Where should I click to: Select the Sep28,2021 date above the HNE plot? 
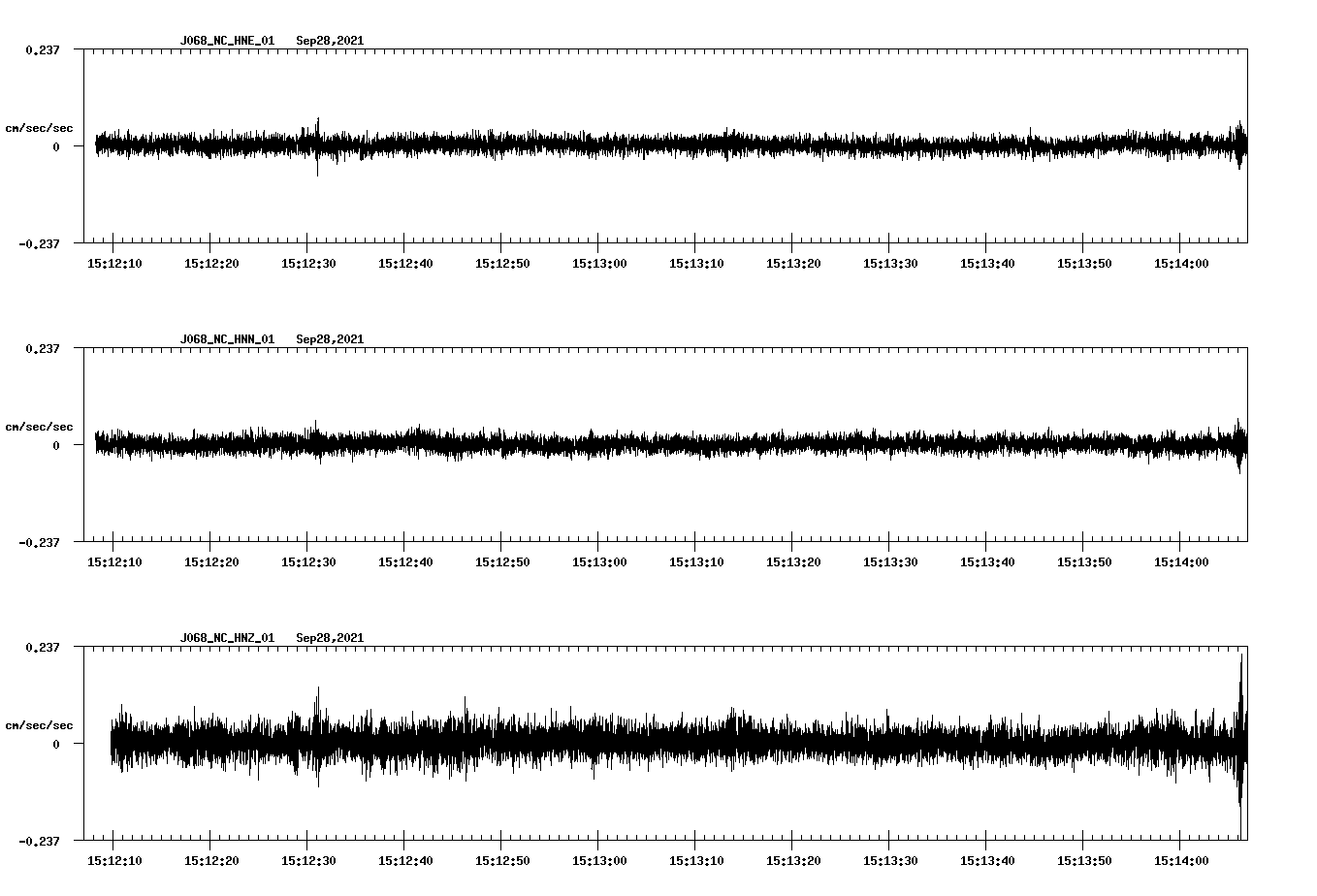pos(330,41)
